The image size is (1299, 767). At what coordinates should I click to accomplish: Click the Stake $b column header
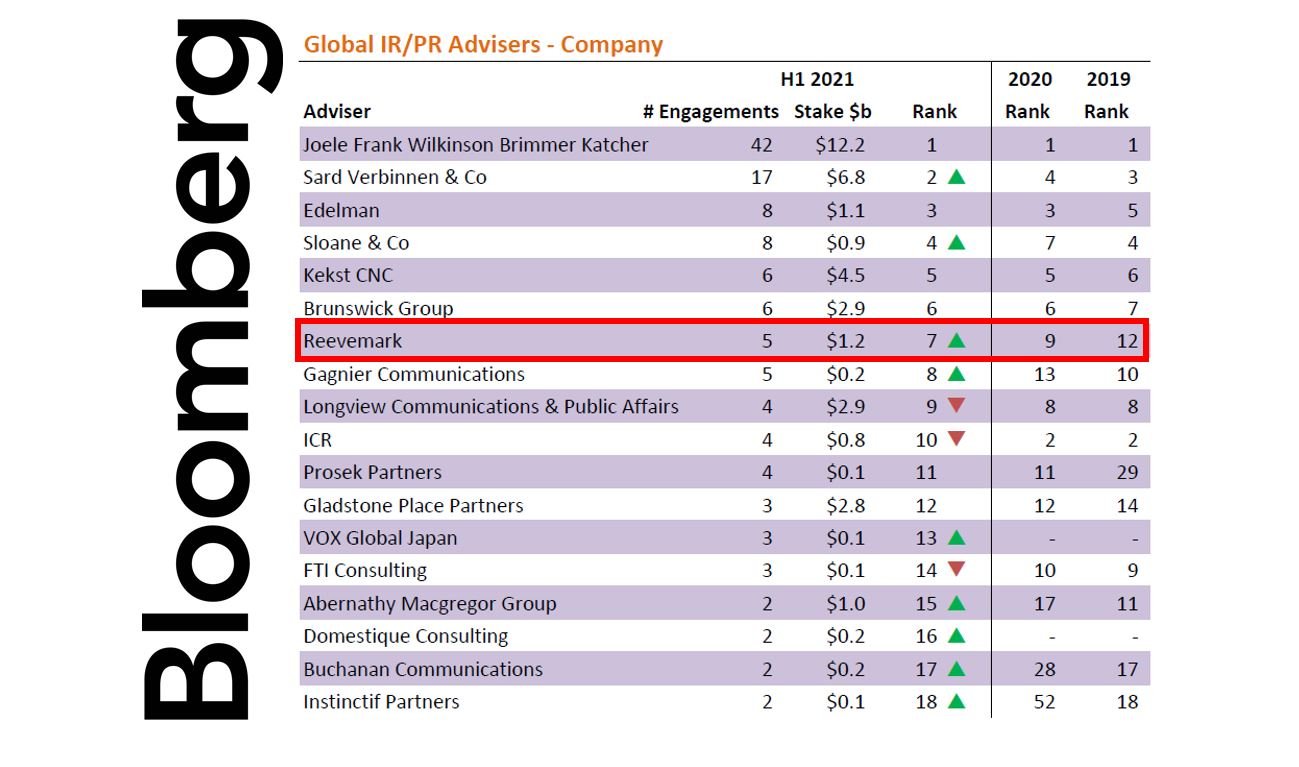click(833, 112)
